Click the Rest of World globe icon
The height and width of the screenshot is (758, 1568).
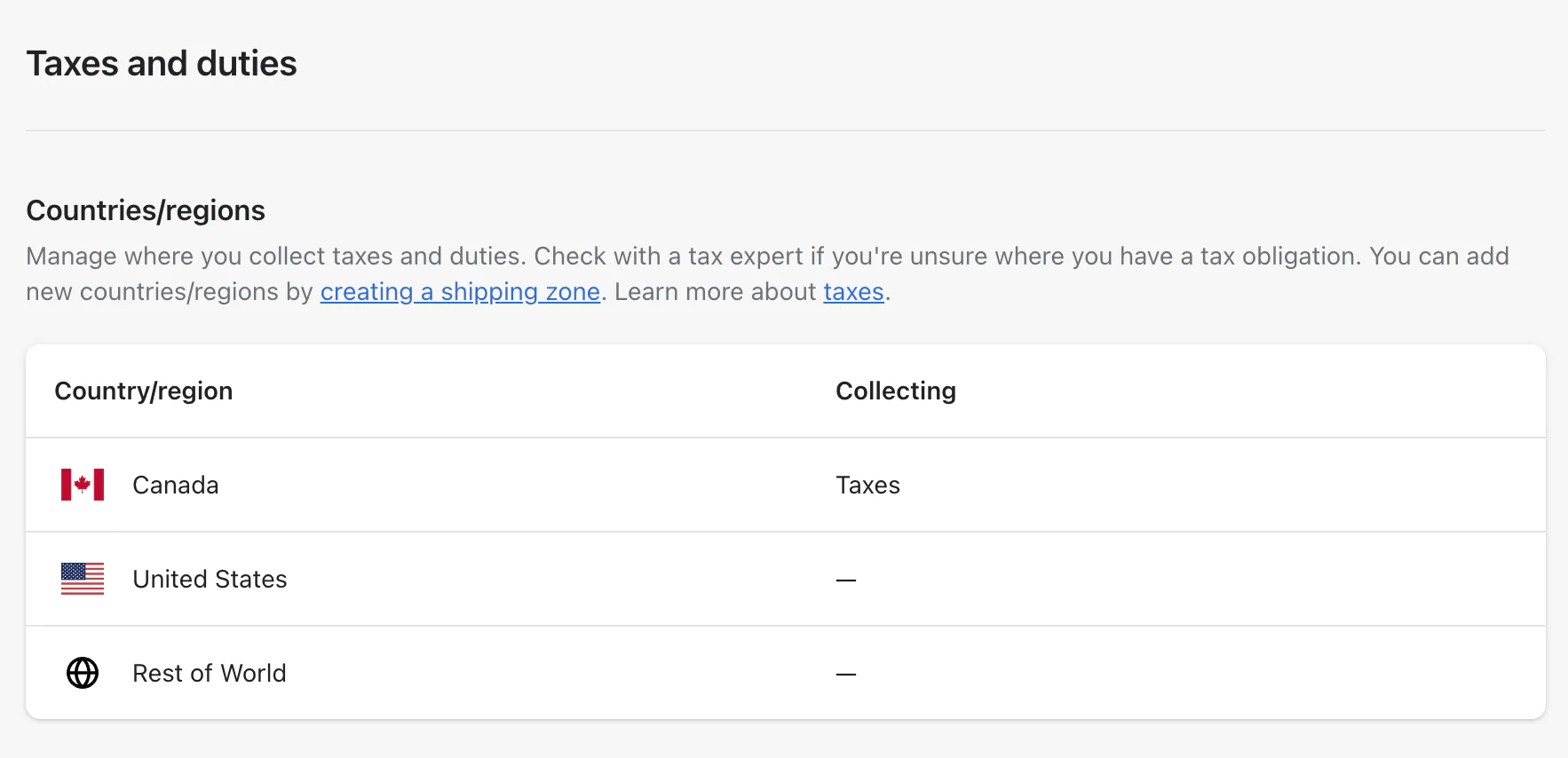coord(83,673)
